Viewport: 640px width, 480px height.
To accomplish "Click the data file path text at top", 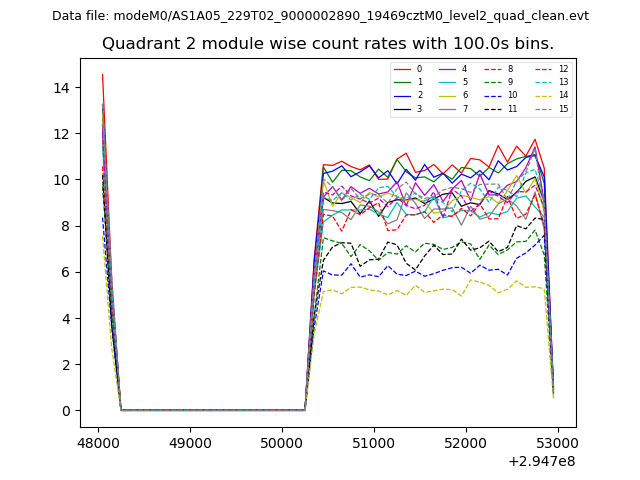I will (x=320, y=16).
